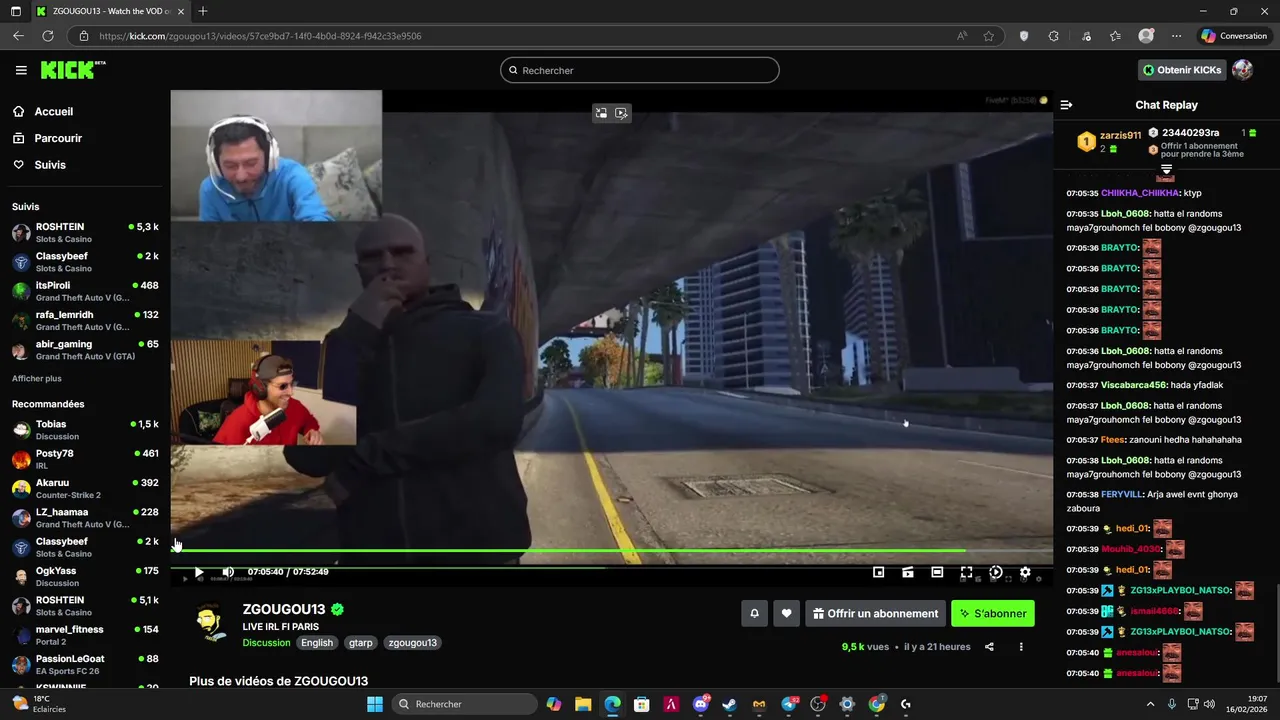Toggle the heart follow button
This screenshot has width=1280, height=720.
click(787, 614)
